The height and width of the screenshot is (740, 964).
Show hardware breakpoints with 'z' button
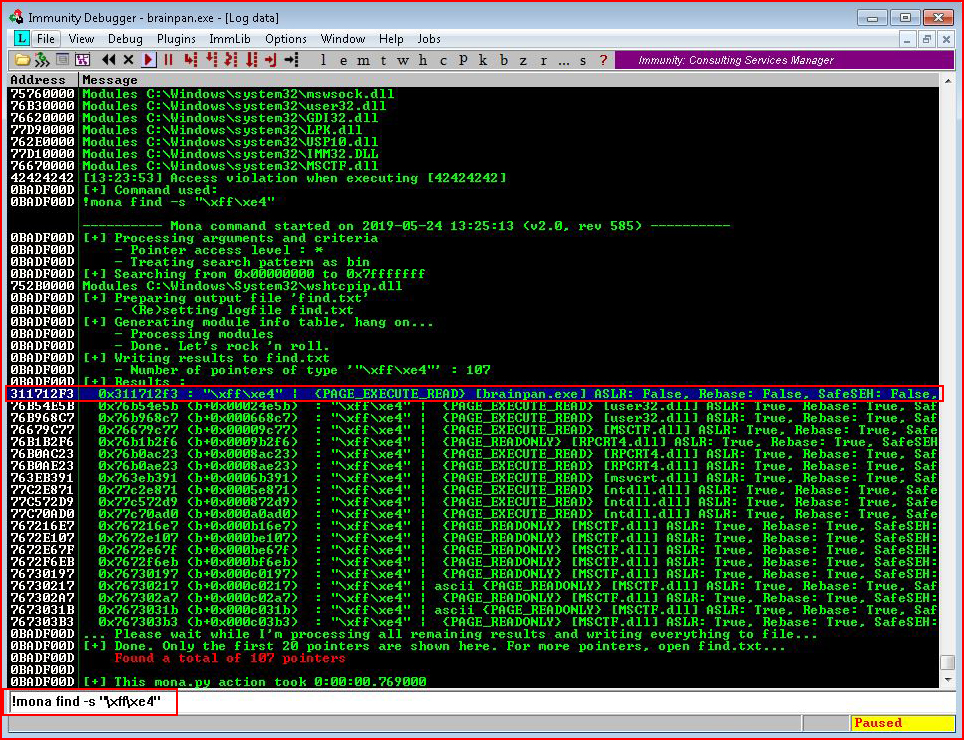(523, 60)
